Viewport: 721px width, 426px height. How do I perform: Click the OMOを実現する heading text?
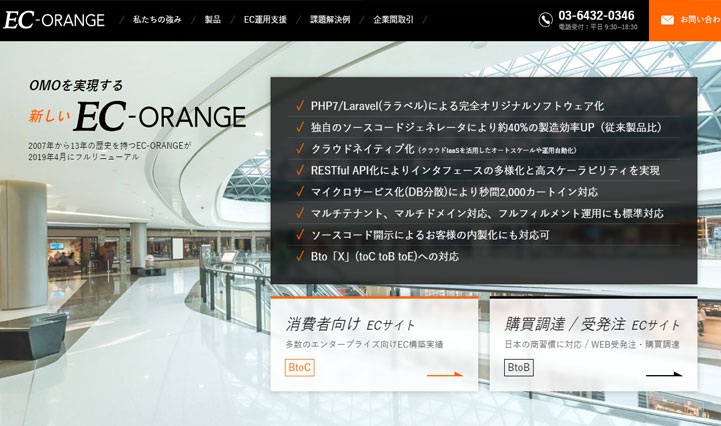point(76,85)
